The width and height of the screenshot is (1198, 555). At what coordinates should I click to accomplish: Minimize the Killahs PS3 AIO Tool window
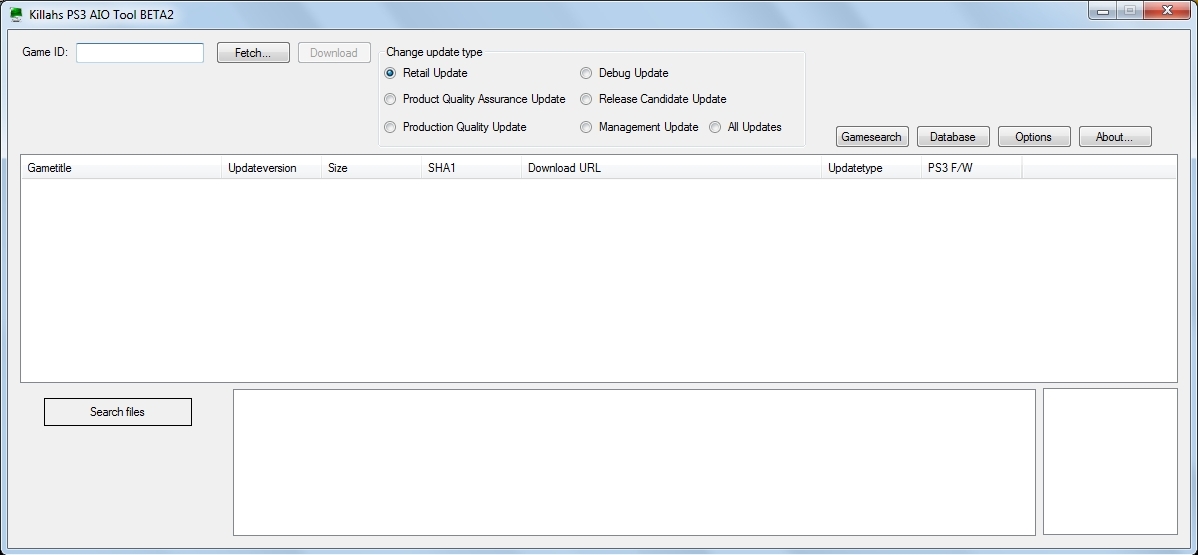[1102, 11]
